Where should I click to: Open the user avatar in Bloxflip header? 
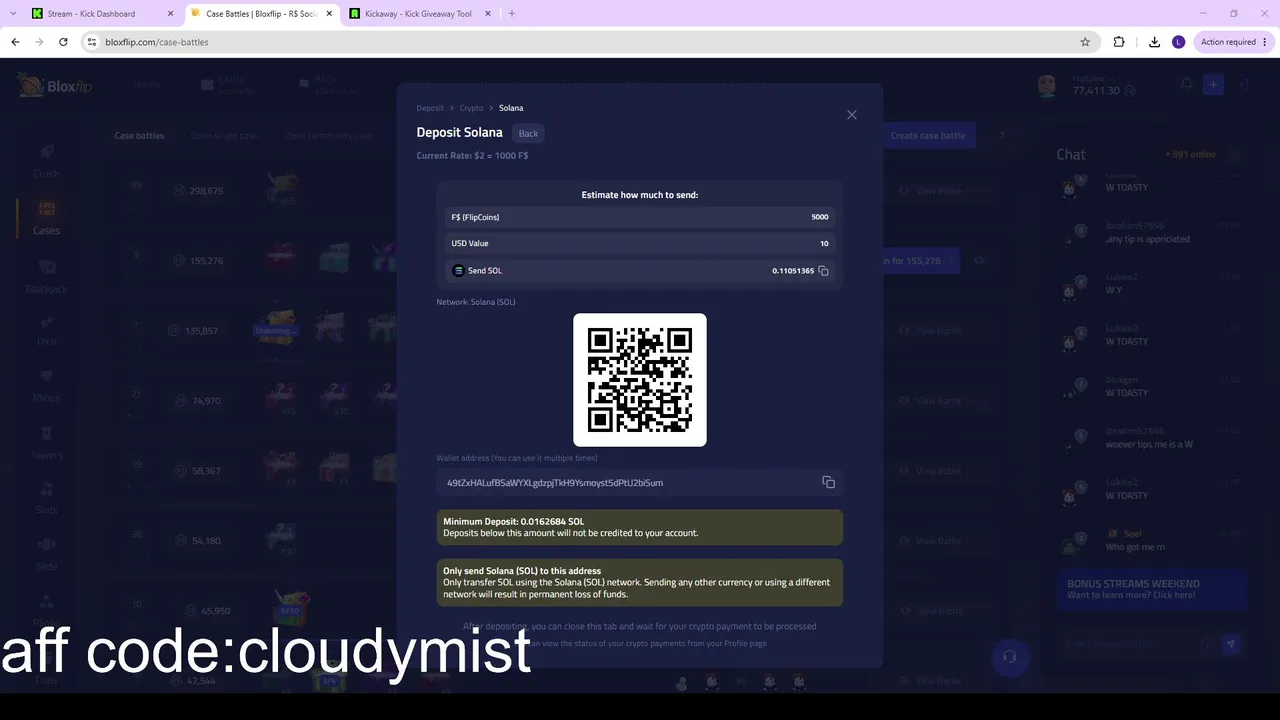1047,86
